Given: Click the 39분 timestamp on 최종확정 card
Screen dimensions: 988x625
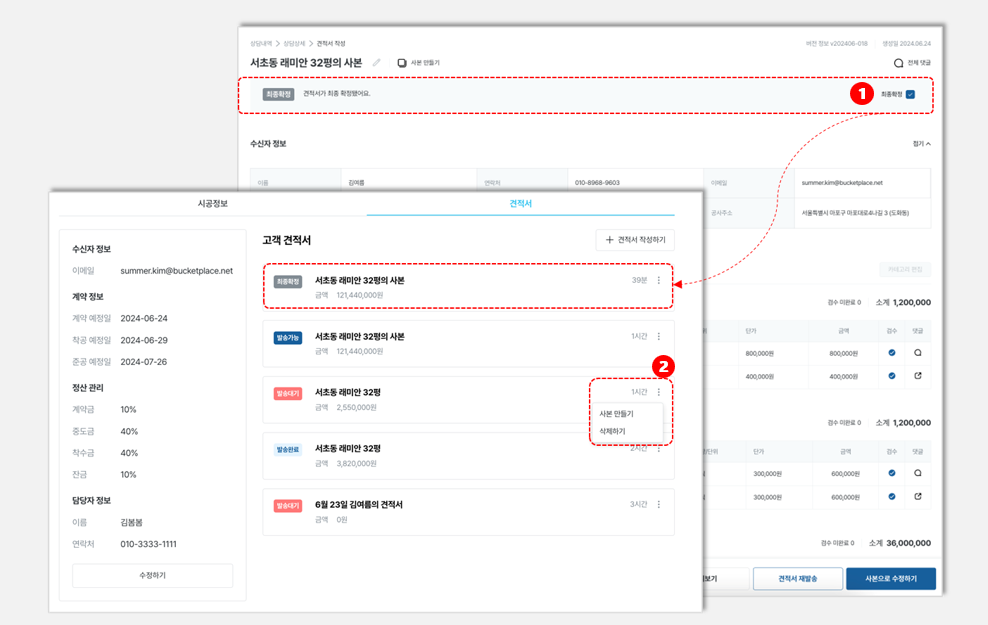Looking at the screenshot, I should tap(639, 280).
